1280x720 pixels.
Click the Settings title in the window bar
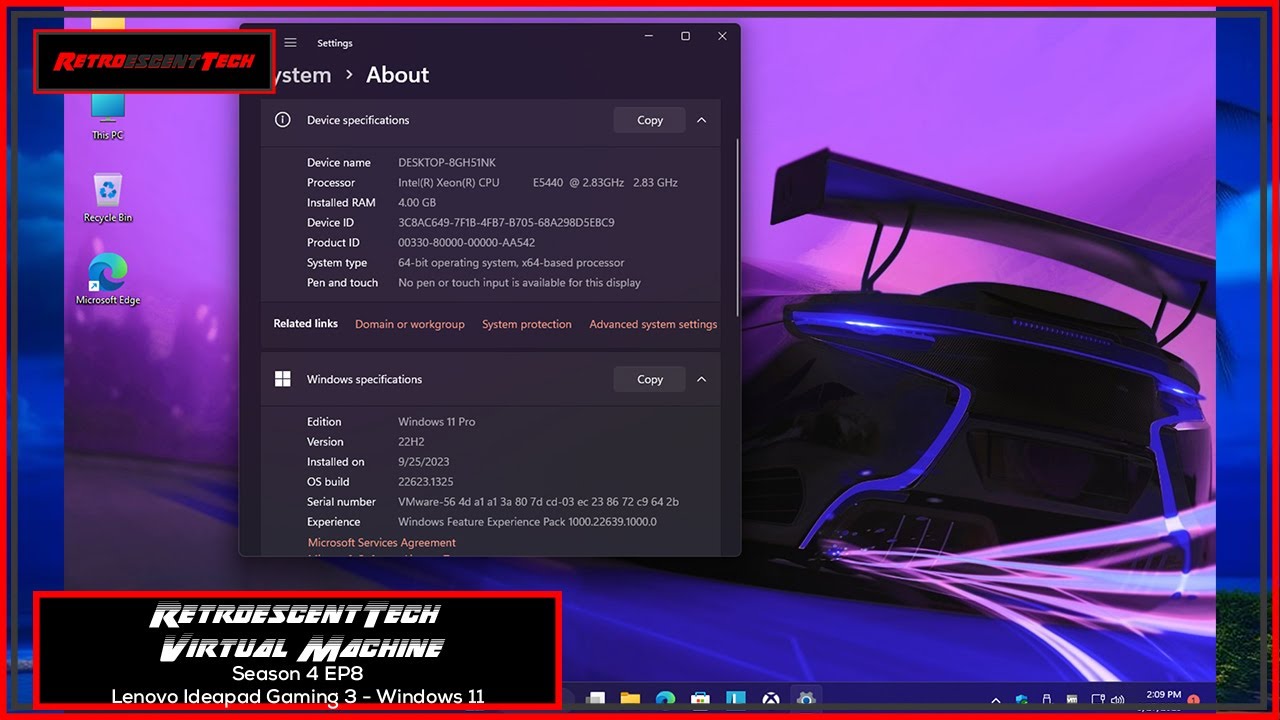pyautogui.click(x=335, y=43)
